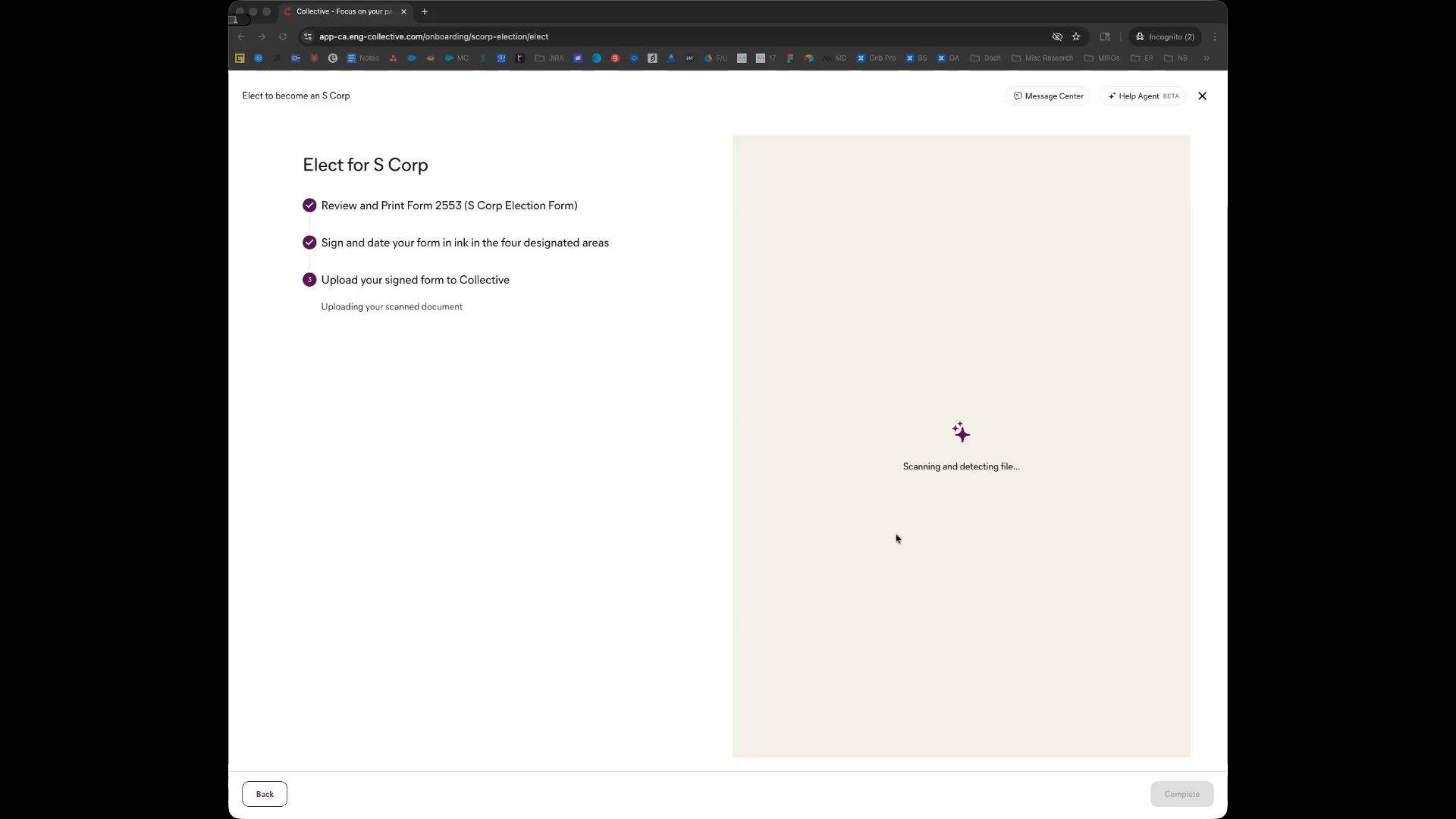Open the Message Center
This screenshot has height=819, width=1456.
click(x=1048, y=96)
